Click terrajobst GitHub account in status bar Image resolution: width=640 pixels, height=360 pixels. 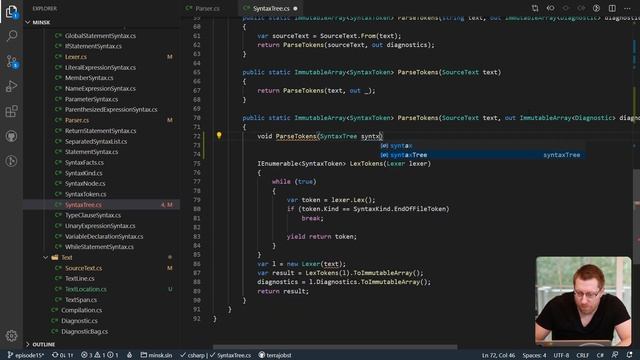click(275, 355)
